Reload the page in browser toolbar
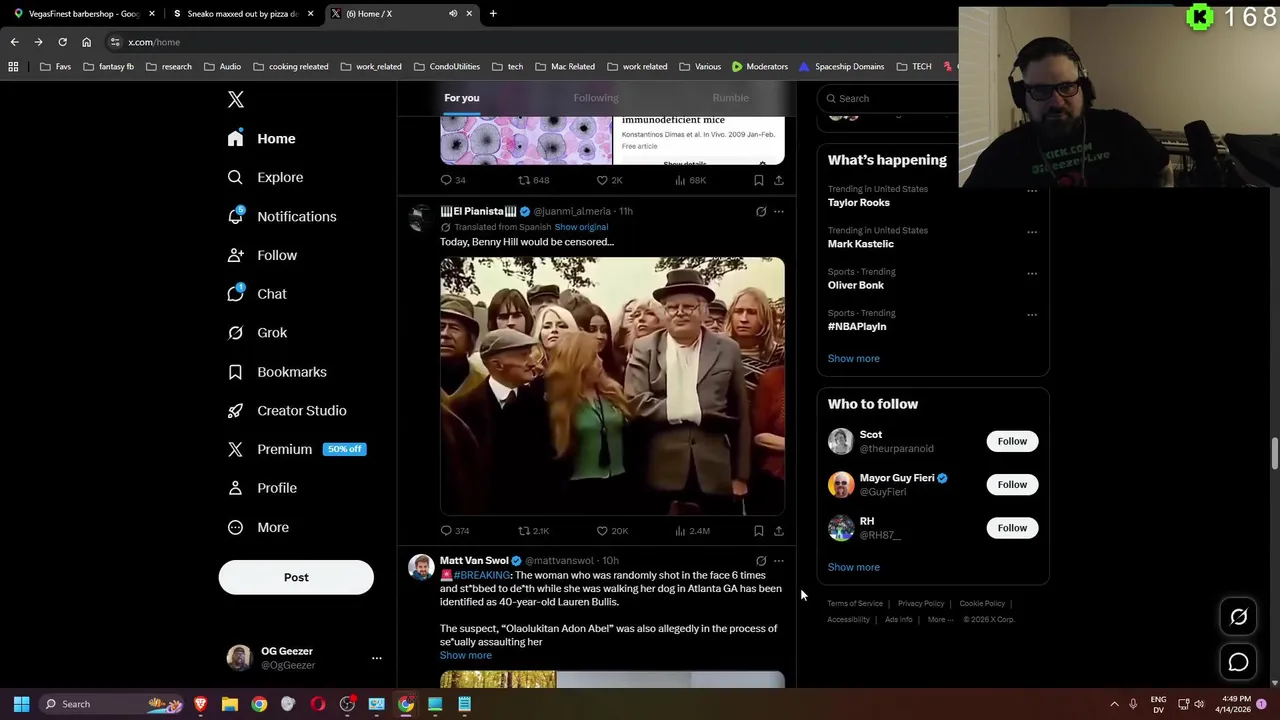The width and height of the screenshot is (1280, 720). (x=62, y=42)
